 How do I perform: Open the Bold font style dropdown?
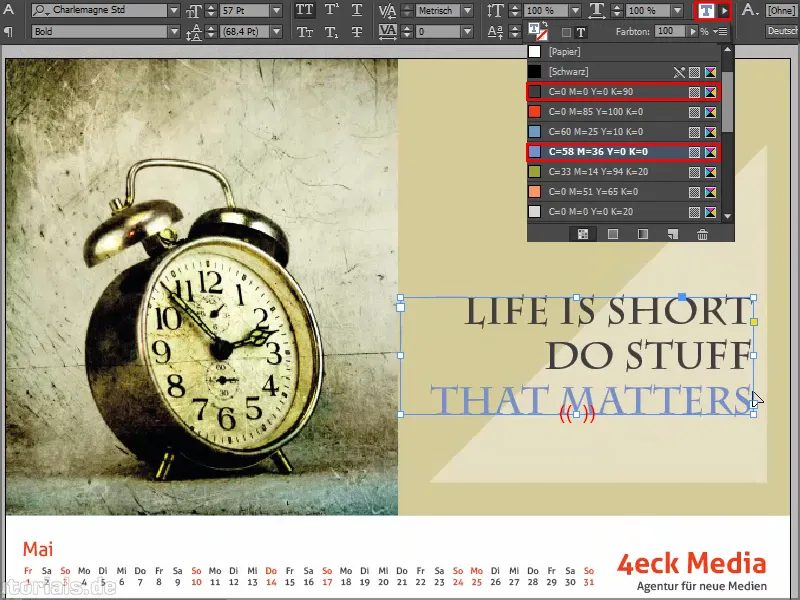click(x=174, y=32)
